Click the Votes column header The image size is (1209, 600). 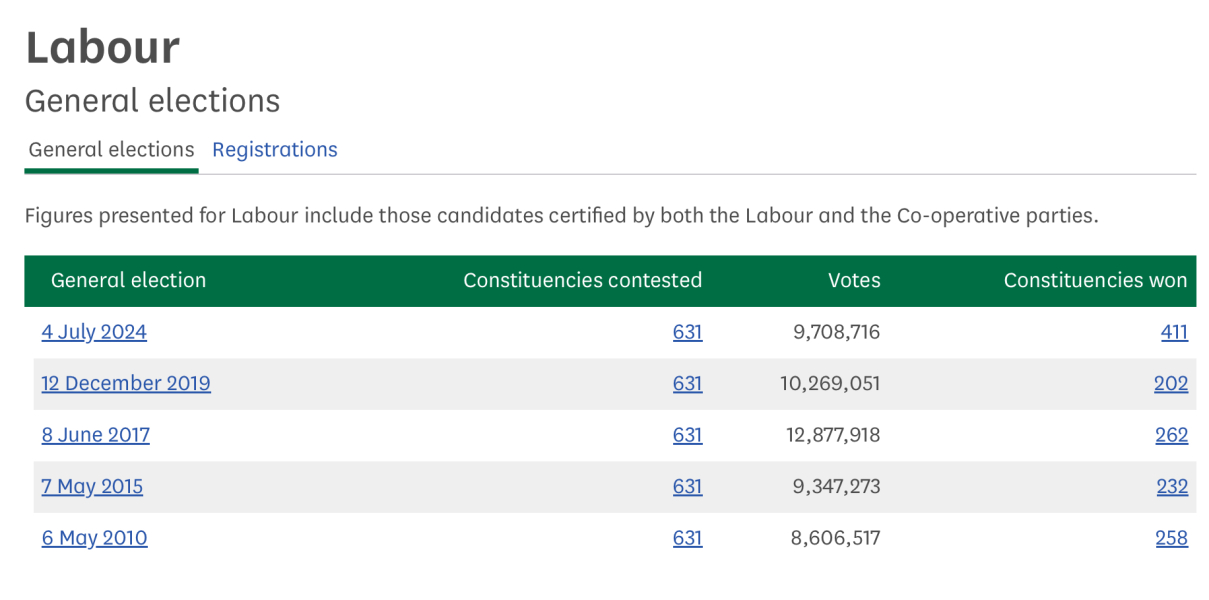pyautogui.click(x=854, y=281)
